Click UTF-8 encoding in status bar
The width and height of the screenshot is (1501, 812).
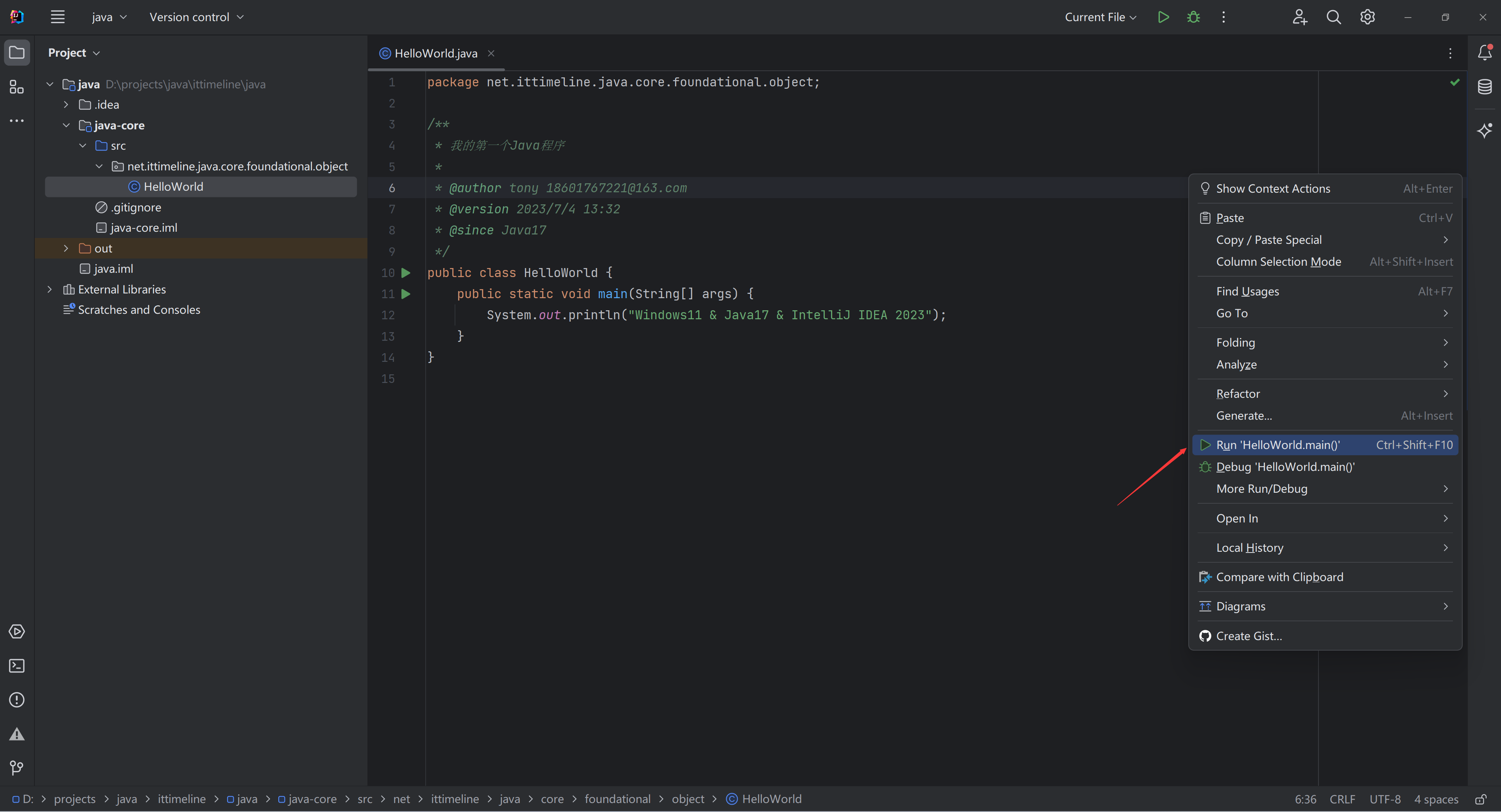[1385, 799]
